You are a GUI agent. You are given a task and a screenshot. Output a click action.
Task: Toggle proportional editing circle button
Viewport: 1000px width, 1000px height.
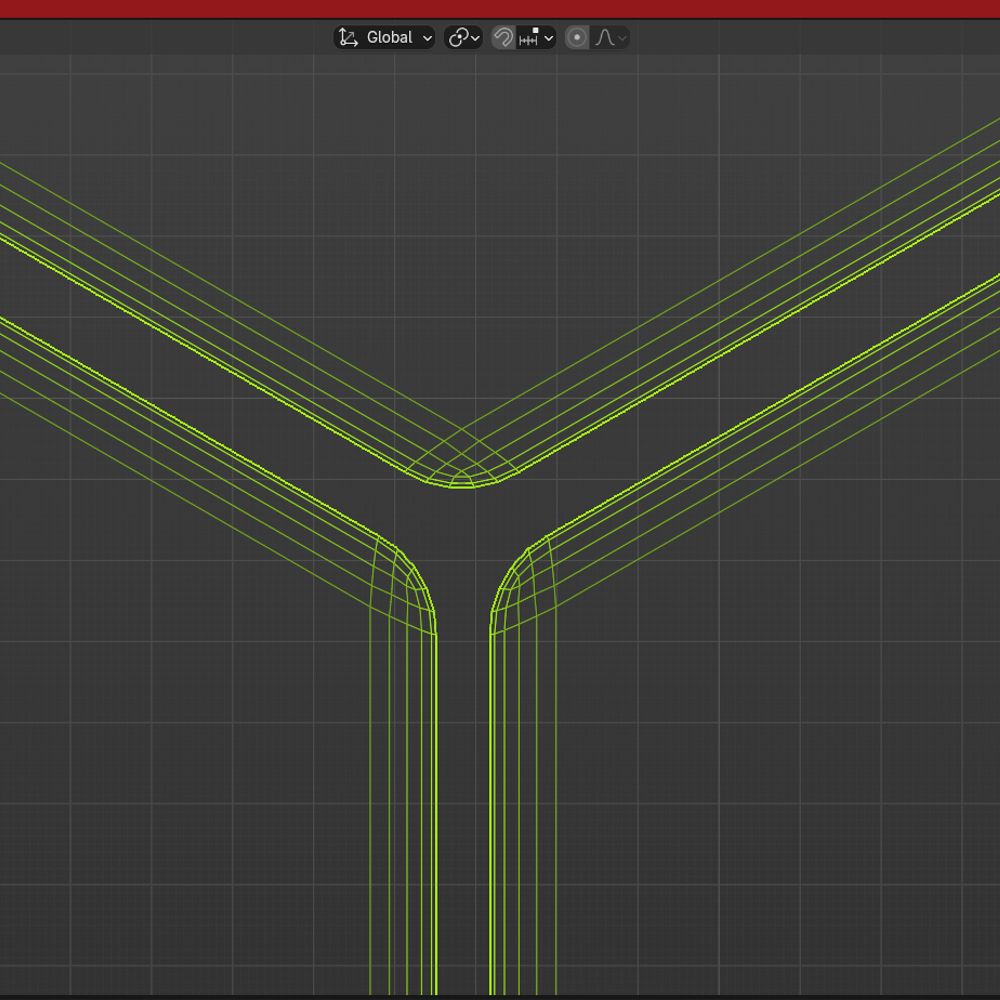(x=577, y=38)
